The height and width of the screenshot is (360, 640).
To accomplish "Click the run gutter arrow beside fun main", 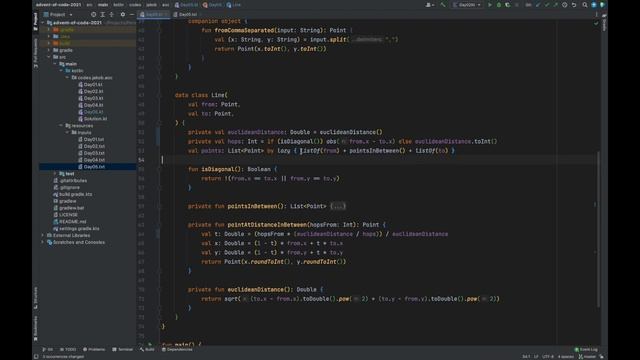I will pyautogui.click(x=150, y=344).
